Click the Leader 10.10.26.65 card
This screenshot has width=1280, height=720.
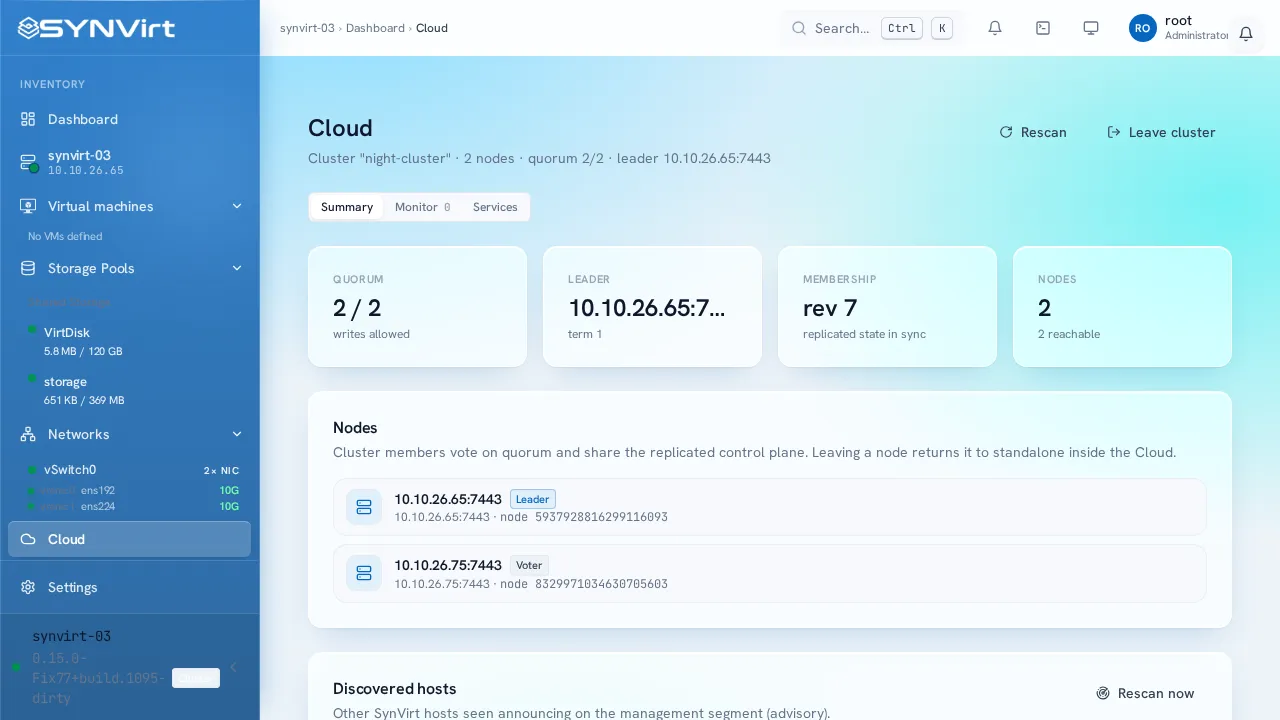click(x=652, y=307)
